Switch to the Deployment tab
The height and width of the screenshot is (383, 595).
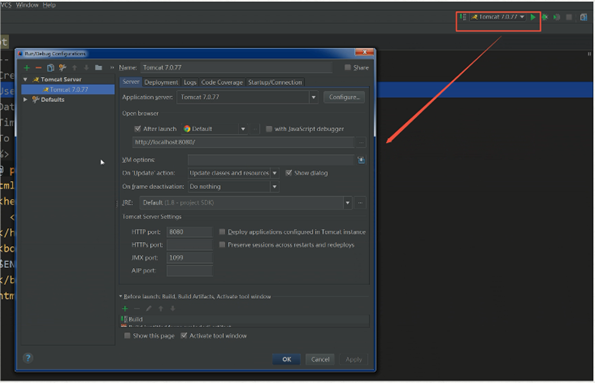tap(161, 82)
